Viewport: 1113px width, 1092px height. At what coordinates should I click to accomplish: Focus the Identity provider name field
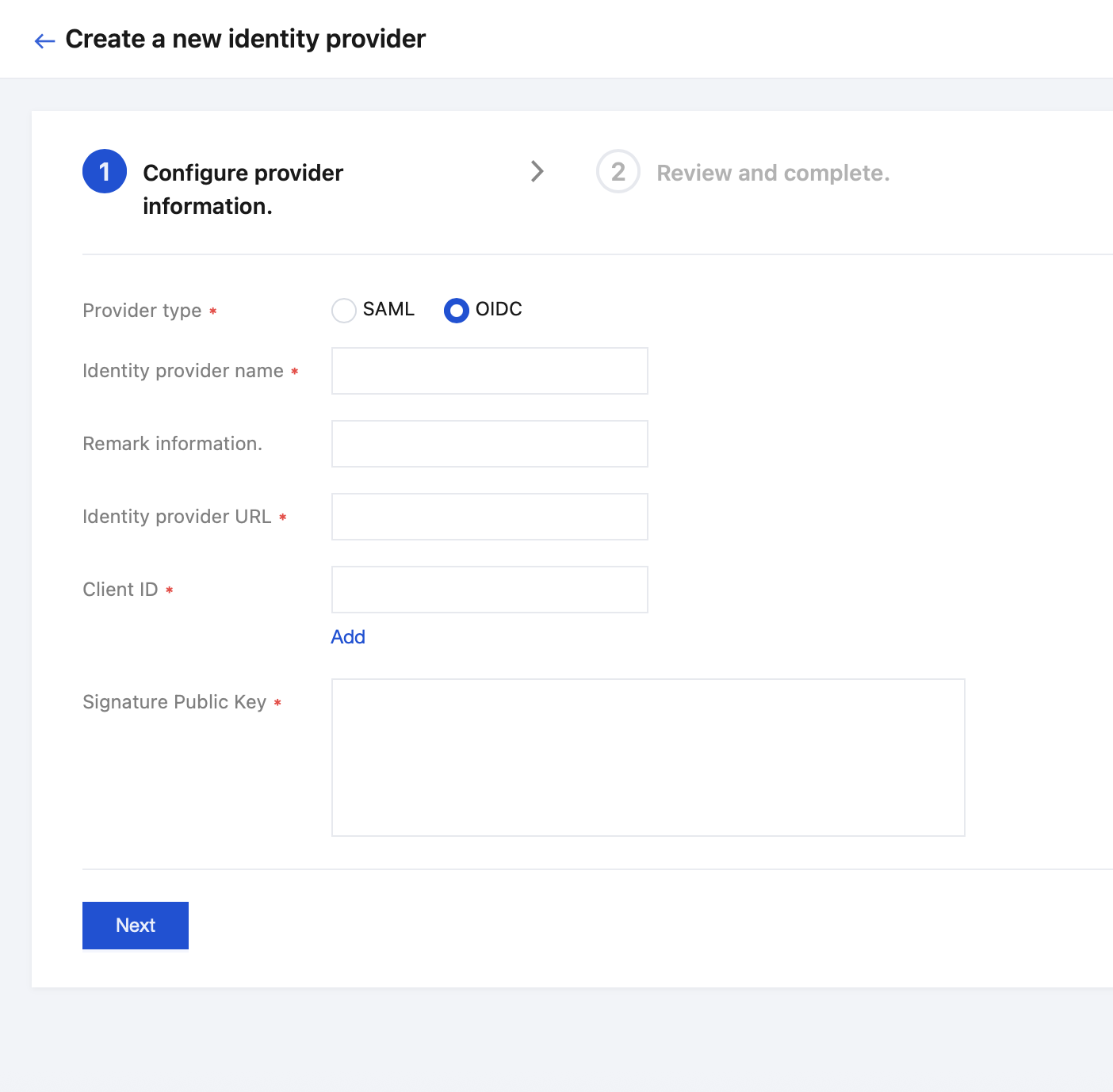point(489,371)
